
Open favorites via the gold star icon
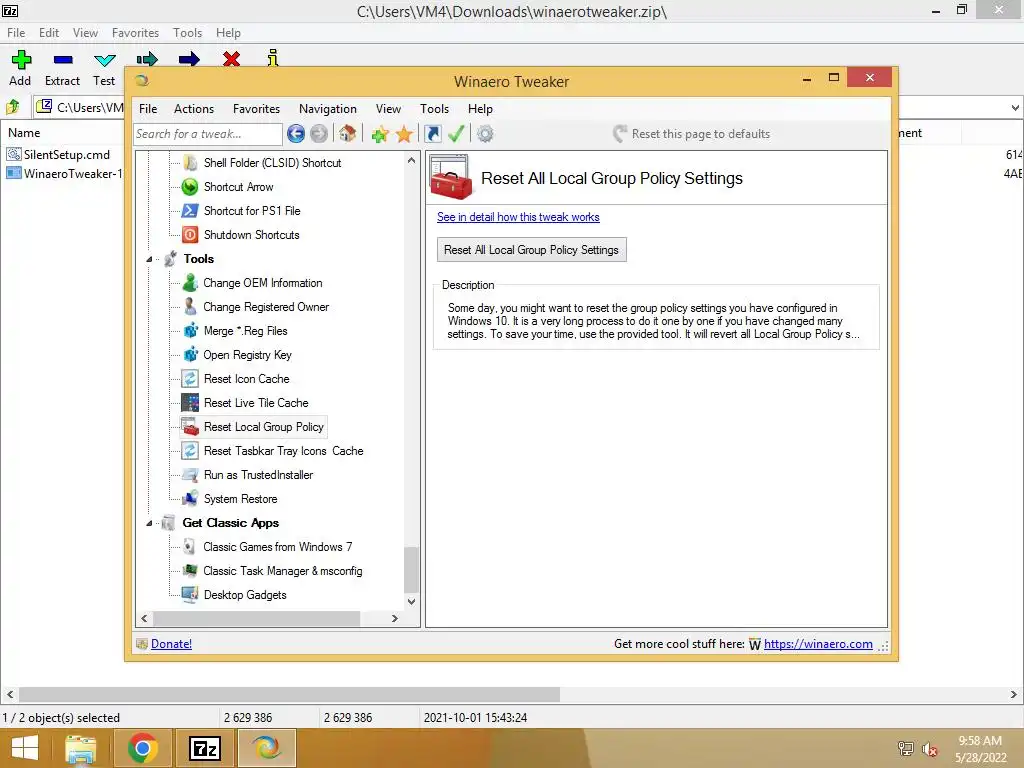404,134
